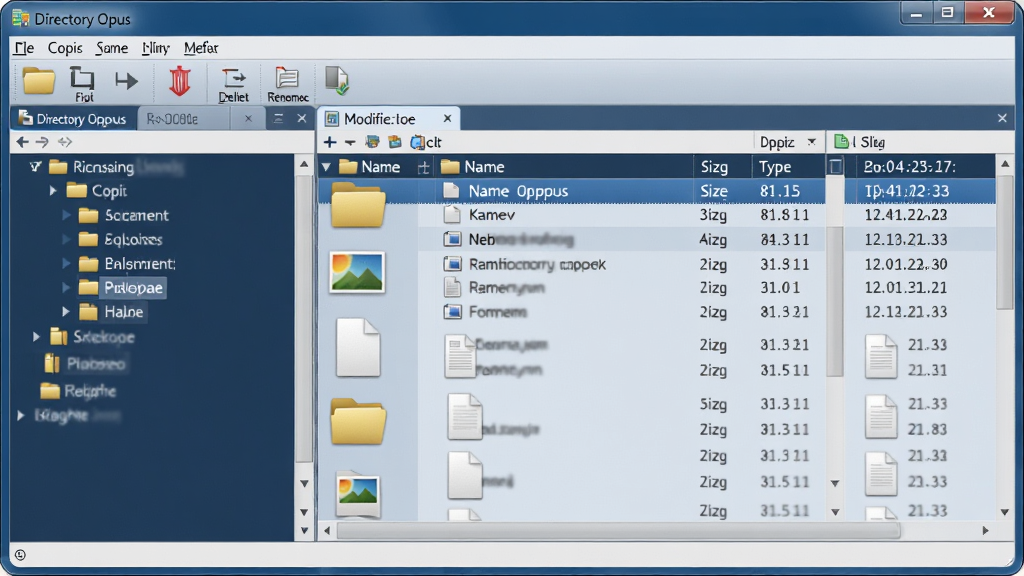Click the Deliet toolbar button
The height and width of the screenshot is (576, 1024).
[x=233, y=86]
